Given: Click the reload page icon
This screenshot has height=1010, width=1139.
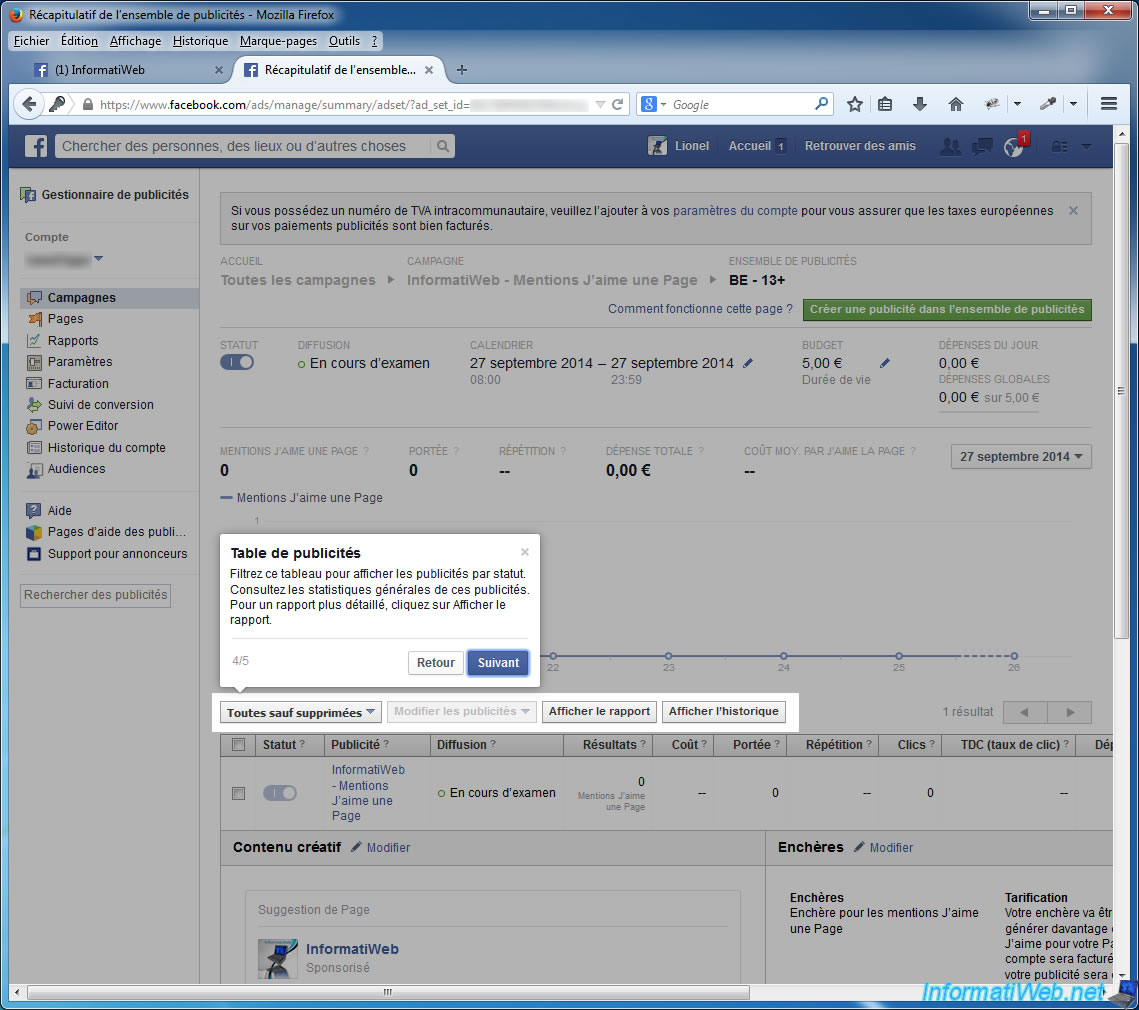Looking at the screenshot, I should 617,104.
